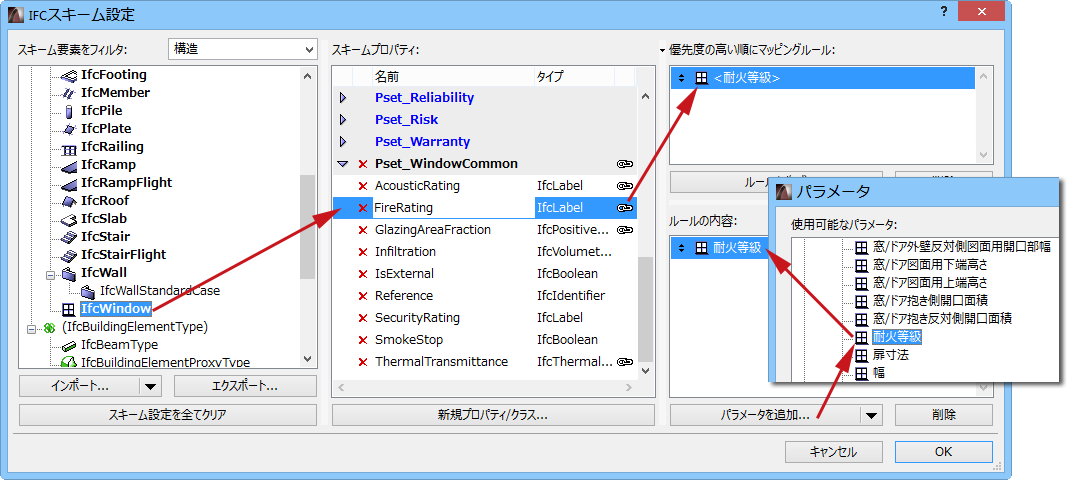
Task: Click the link icon on FireRating row
Action: tap(625, 208)
